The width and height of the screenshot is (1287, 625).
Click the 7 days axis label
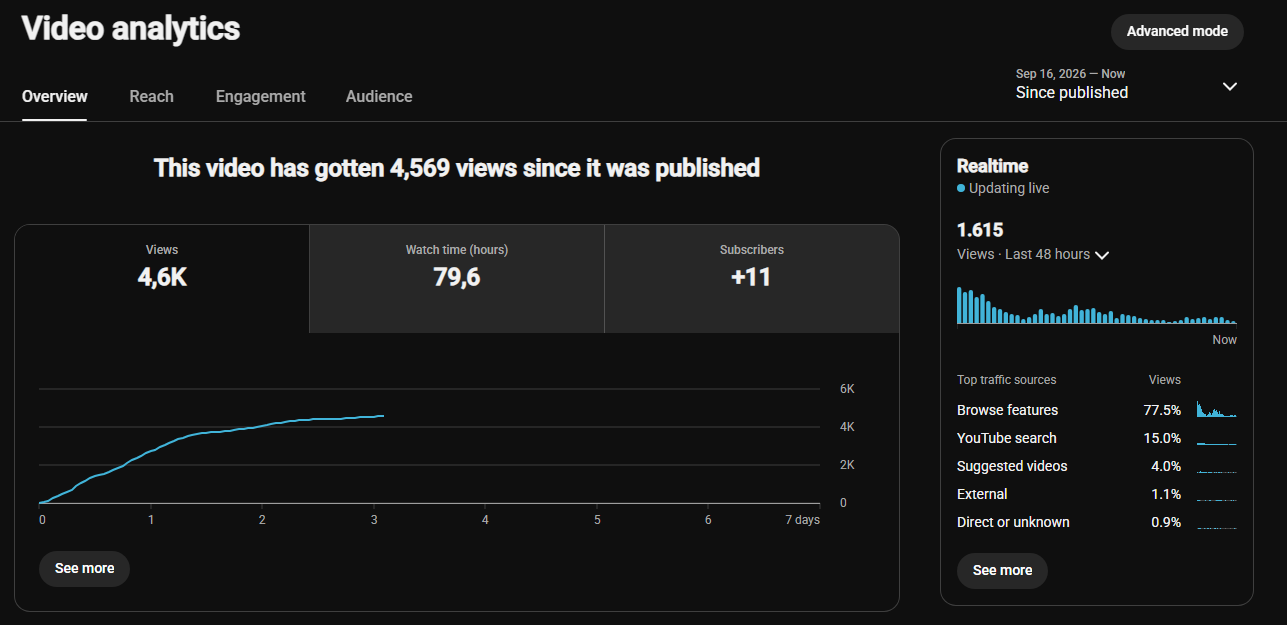tap(802, 520)
